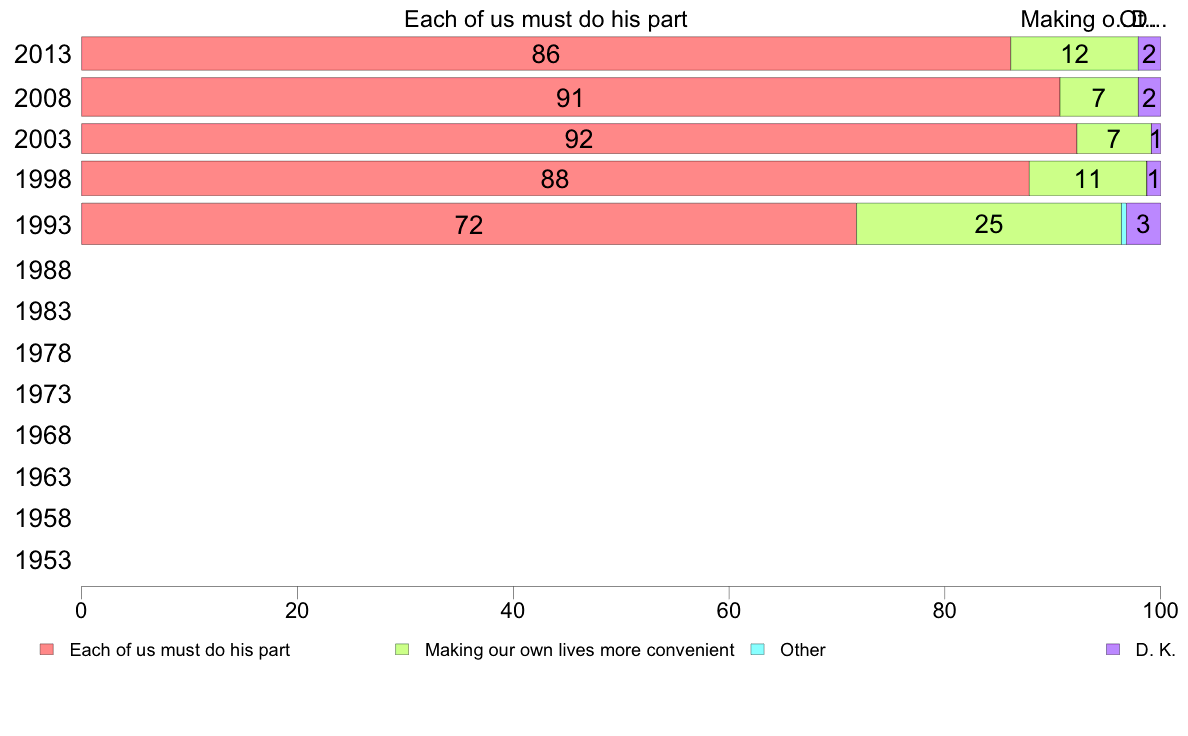The height and width of the screenshot is (736, 1188).
Task: Click the purple 3 segment for 1993
Action: point(1143,224)
